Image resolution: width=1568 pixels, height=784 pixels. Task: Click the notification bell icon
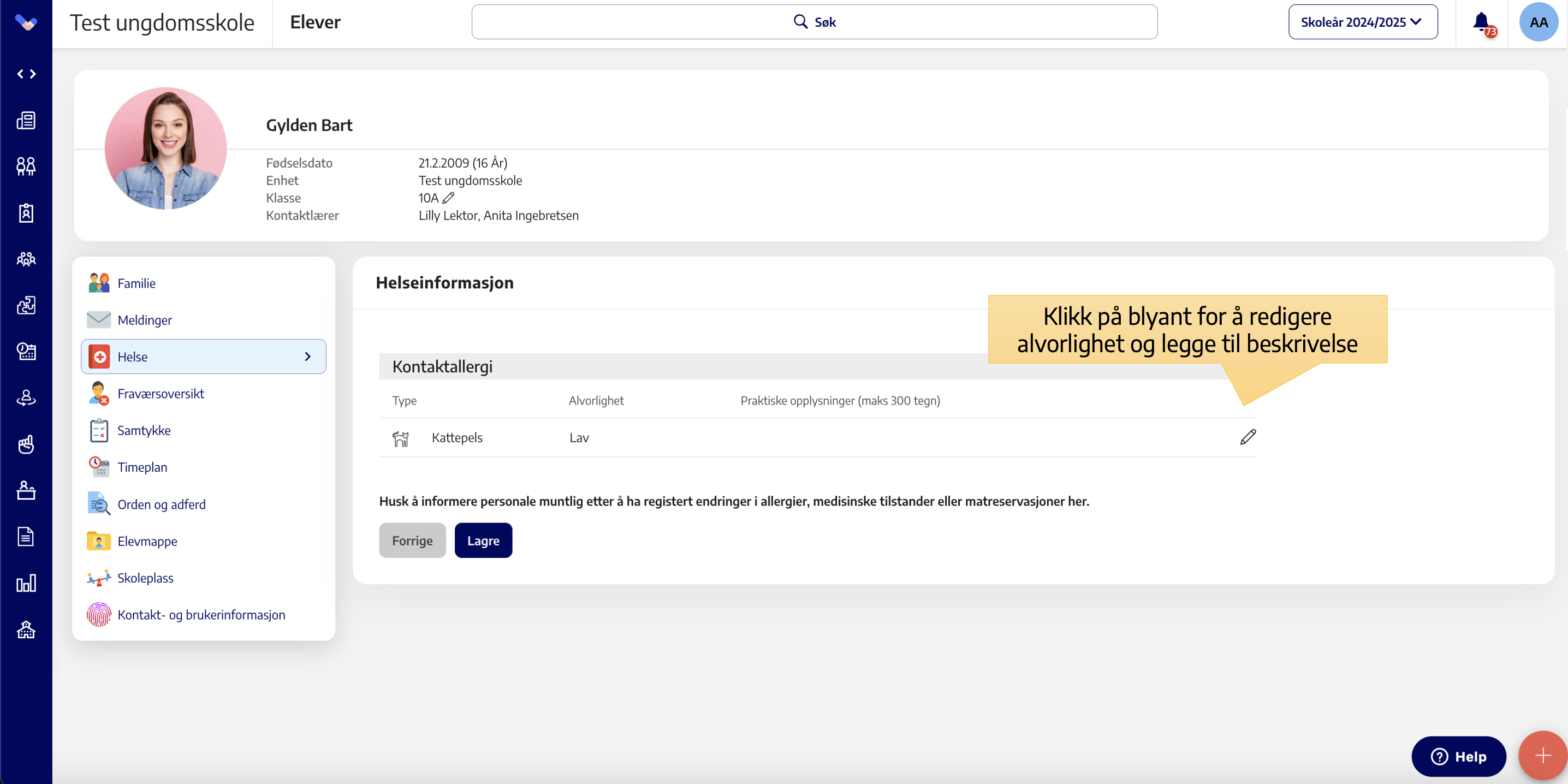click(1483, 23)
